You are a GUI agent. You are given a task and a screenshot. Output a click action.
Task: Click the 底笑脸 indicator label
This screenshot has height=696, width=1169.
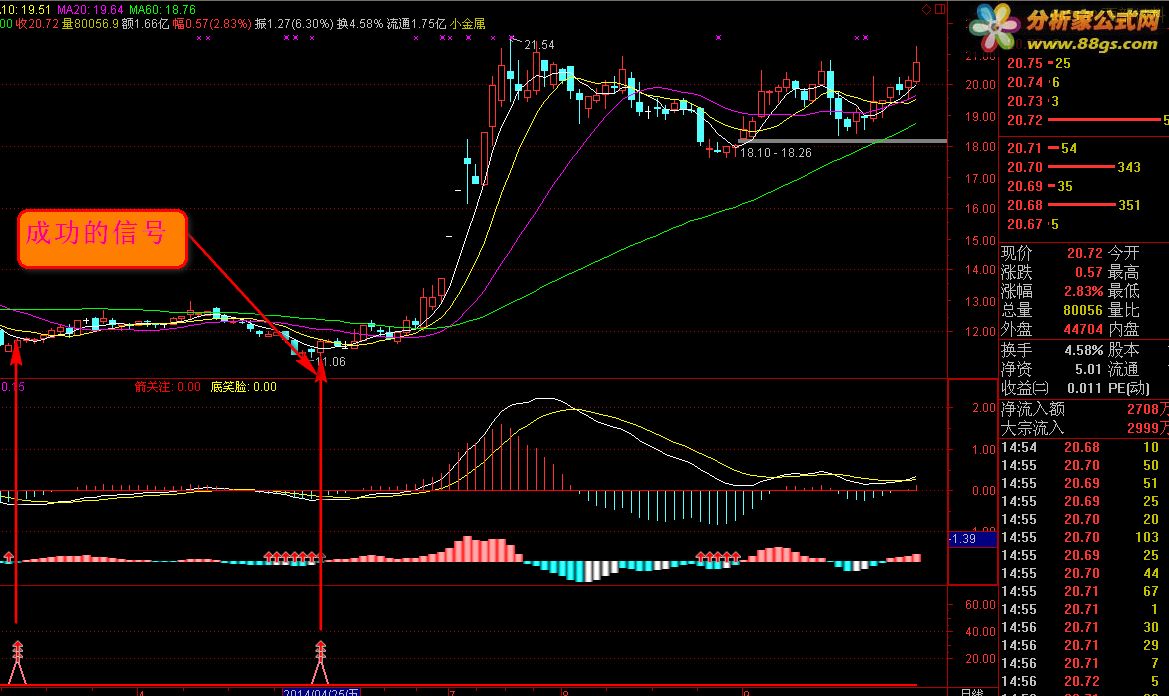coord(244,387)
